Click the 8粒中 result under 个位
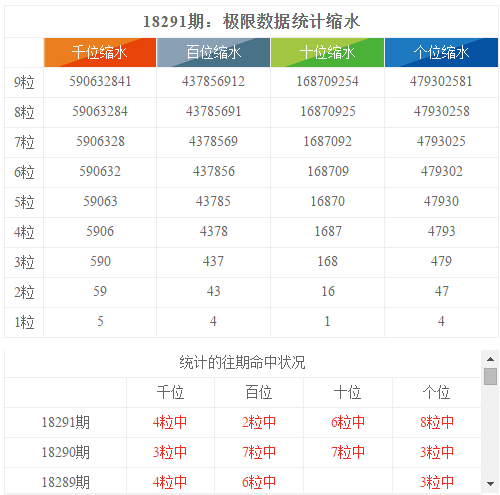The image size is (500, 495). (x=437, y=422)
